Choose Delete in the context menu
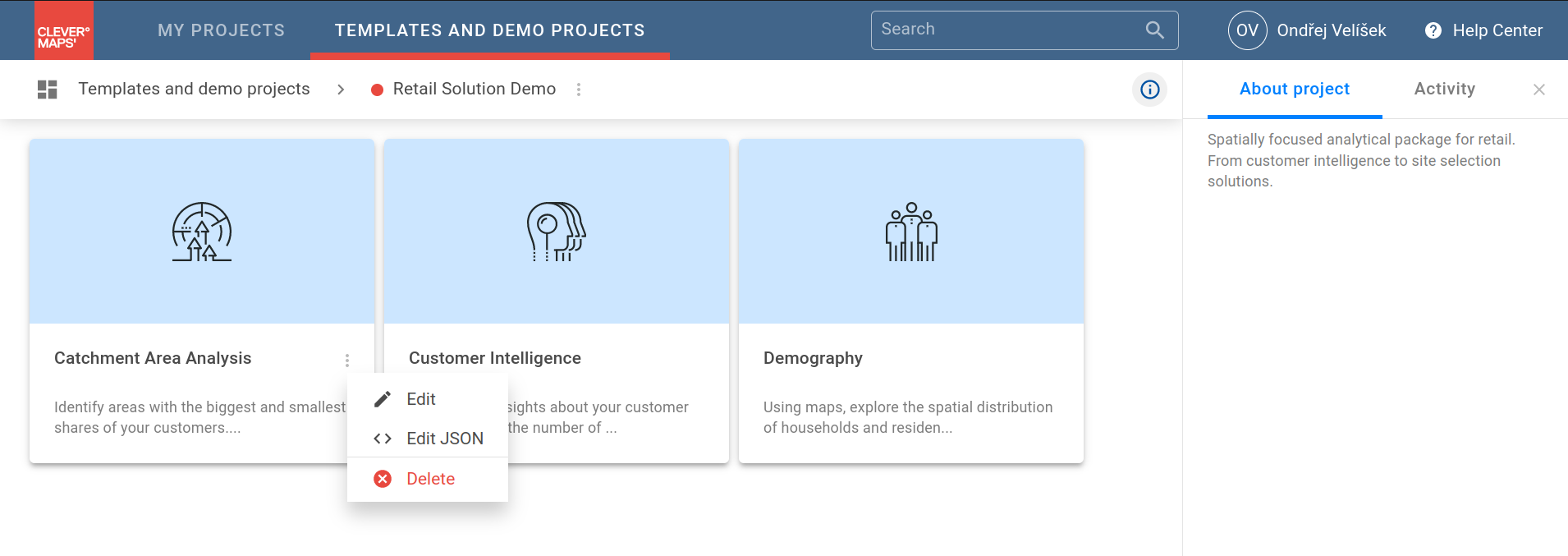This screenshot has height=556, width=1568. 430,479
